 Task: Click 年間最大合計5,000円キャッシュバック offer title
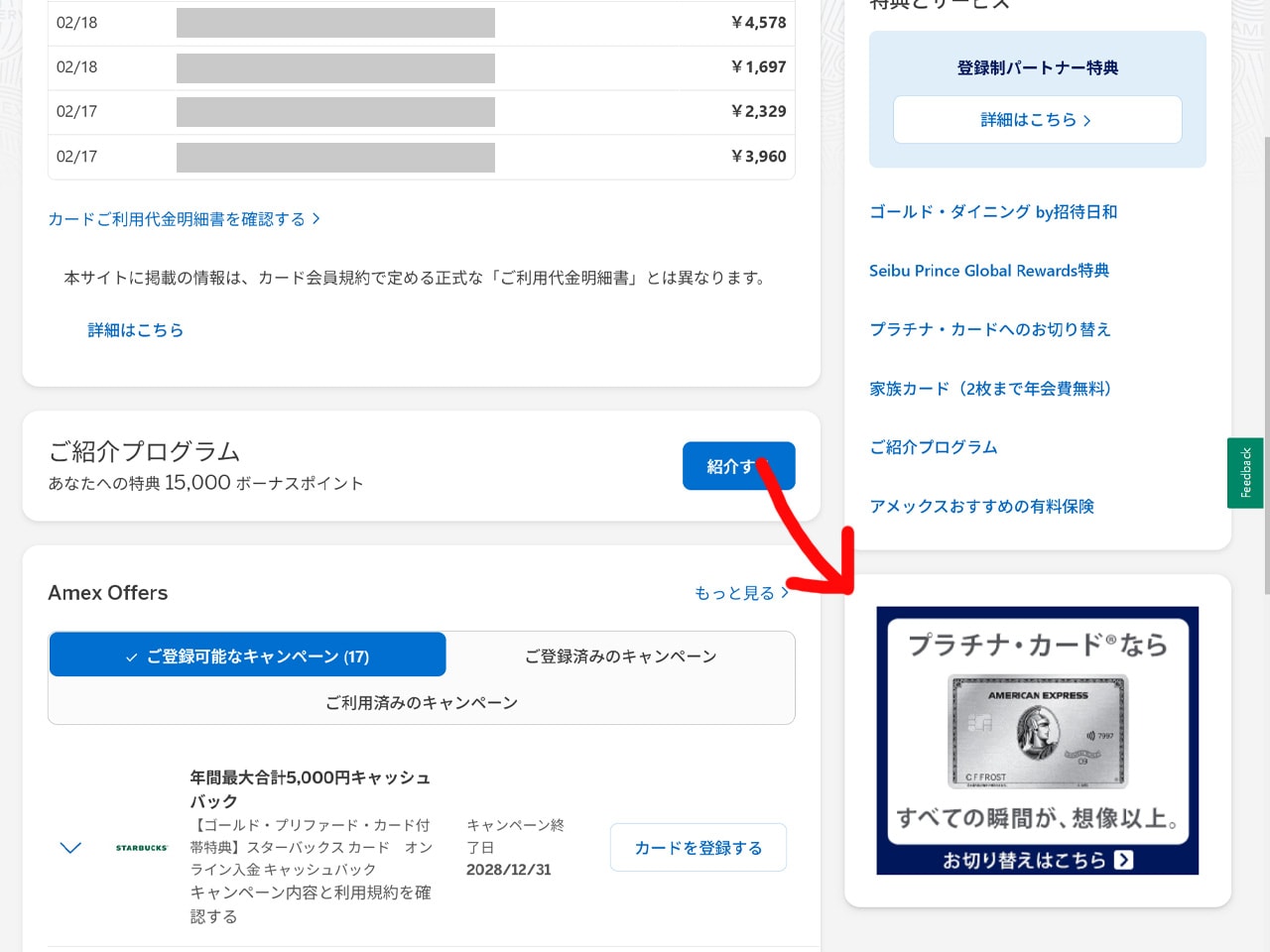point(311,789)
